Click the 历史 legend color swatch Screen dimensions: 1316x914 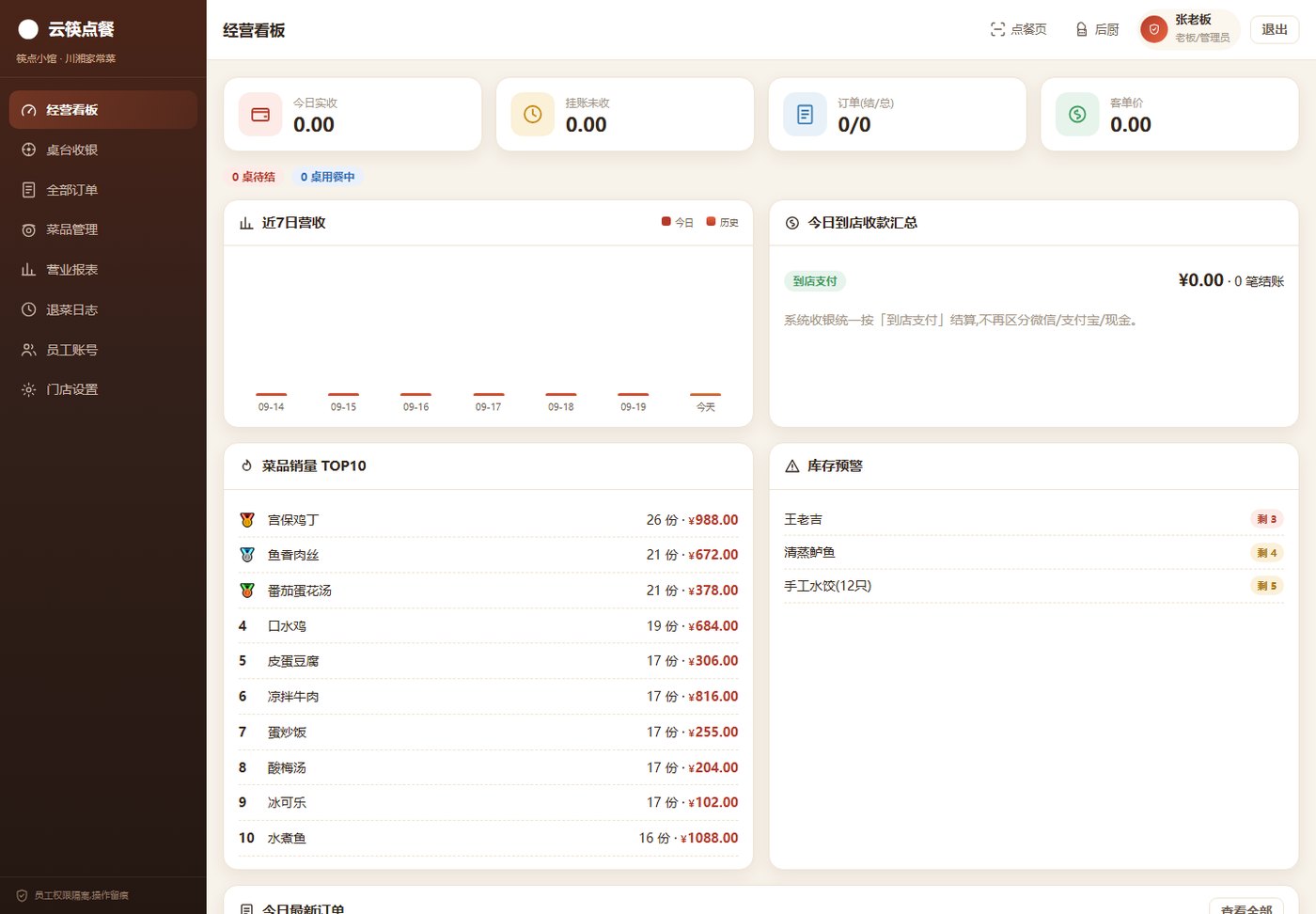point(712,222)
